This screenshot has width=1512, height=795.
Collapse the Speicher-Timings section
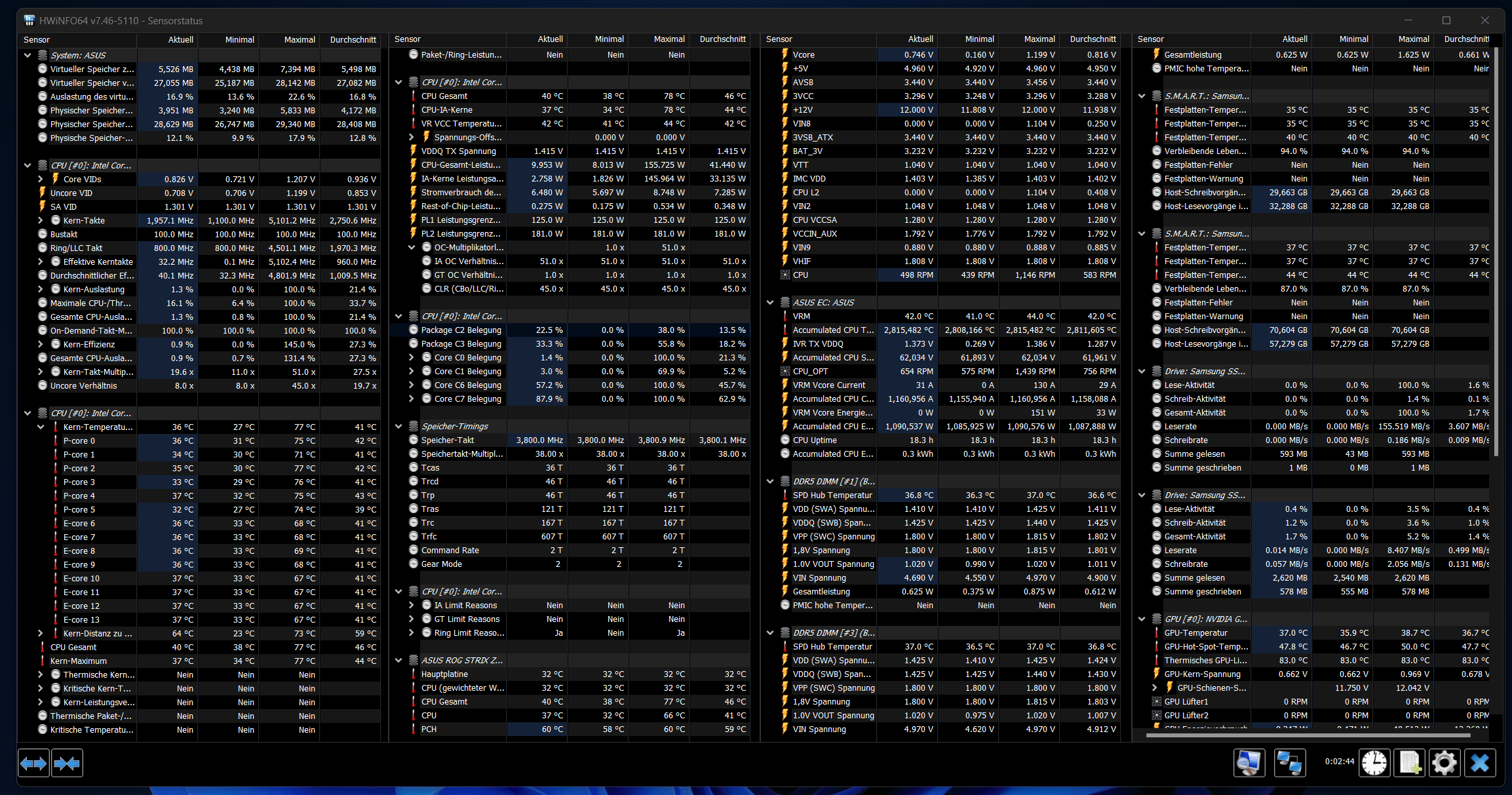point(398,426)
